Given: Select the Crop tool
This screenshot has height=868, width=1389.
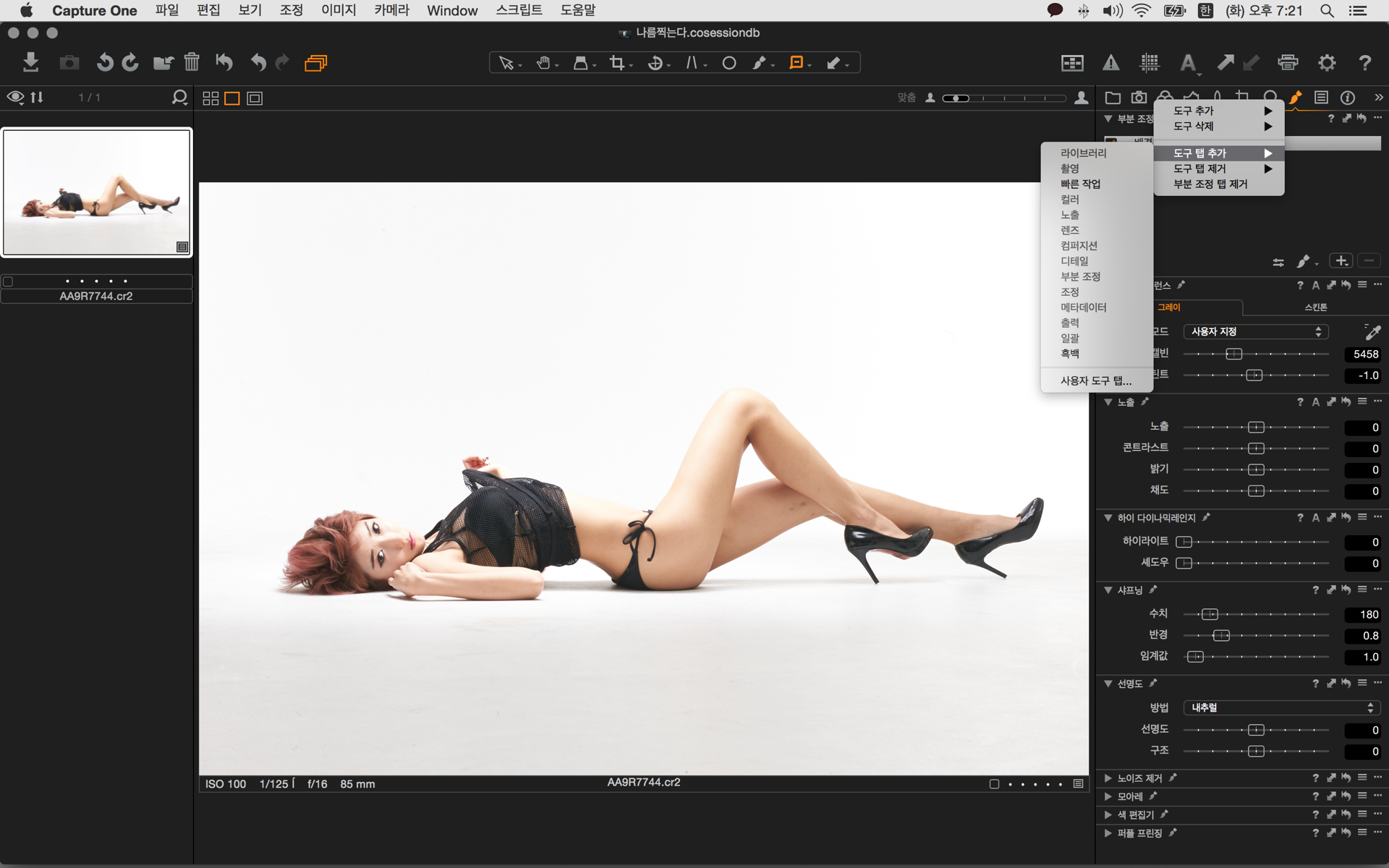Looking at the screenshot, I should tap(616, 63).
